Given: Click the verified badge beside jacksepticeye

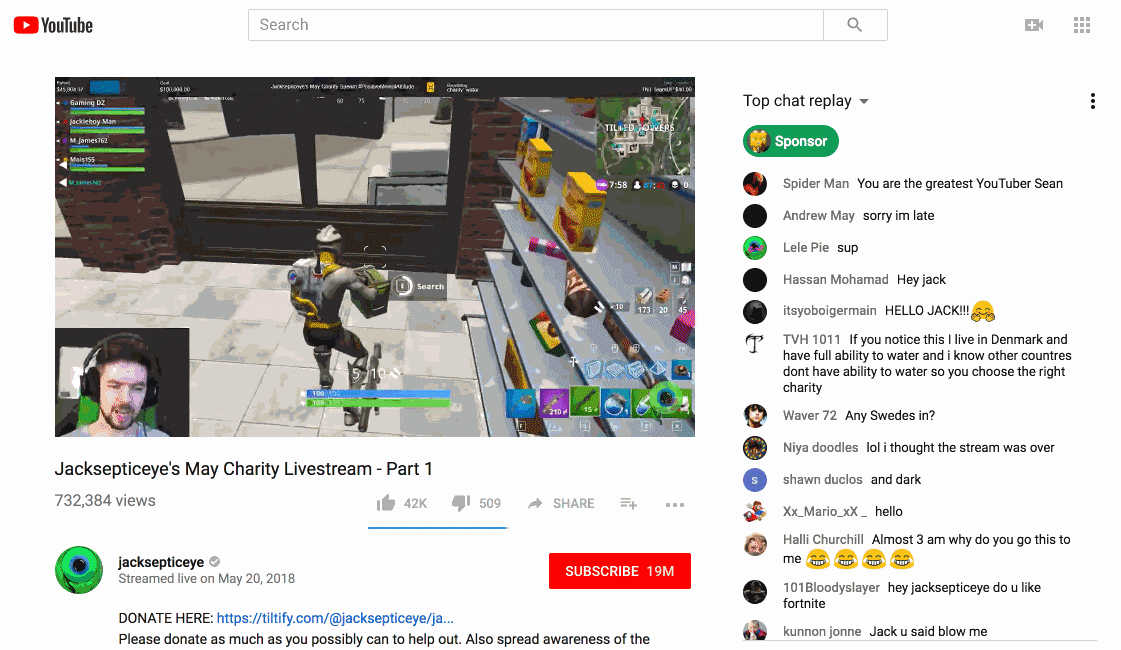Looking at the screenshot, I should click(x=214, y=562).
